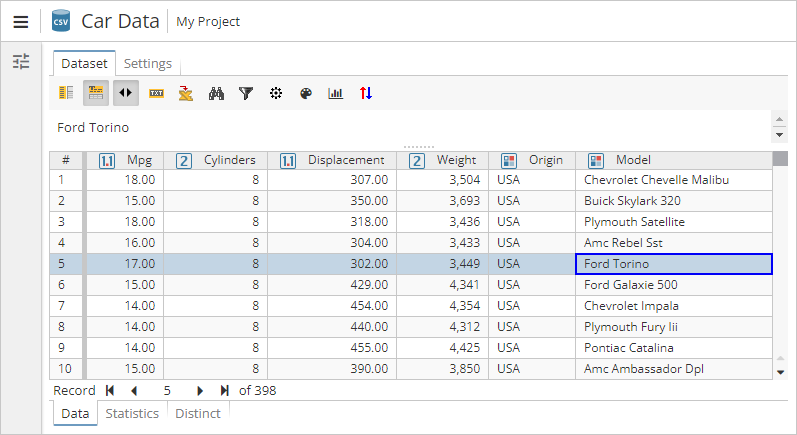The height and width of the screenshot is (435, 797).
Task: Click the red-blue sort arrows icon
Action: coord(366,93)
